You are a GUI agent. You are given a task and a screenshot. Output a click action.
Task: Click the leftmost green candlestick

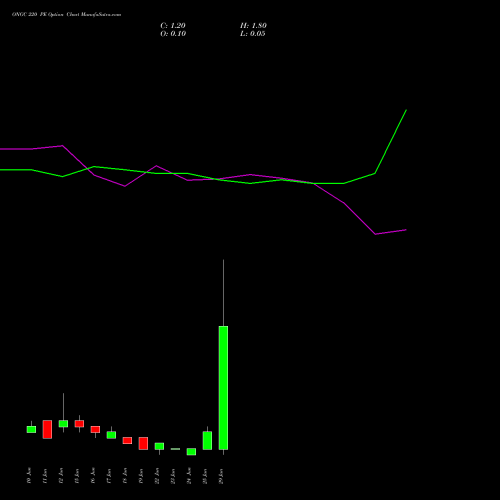click(31, 429)
